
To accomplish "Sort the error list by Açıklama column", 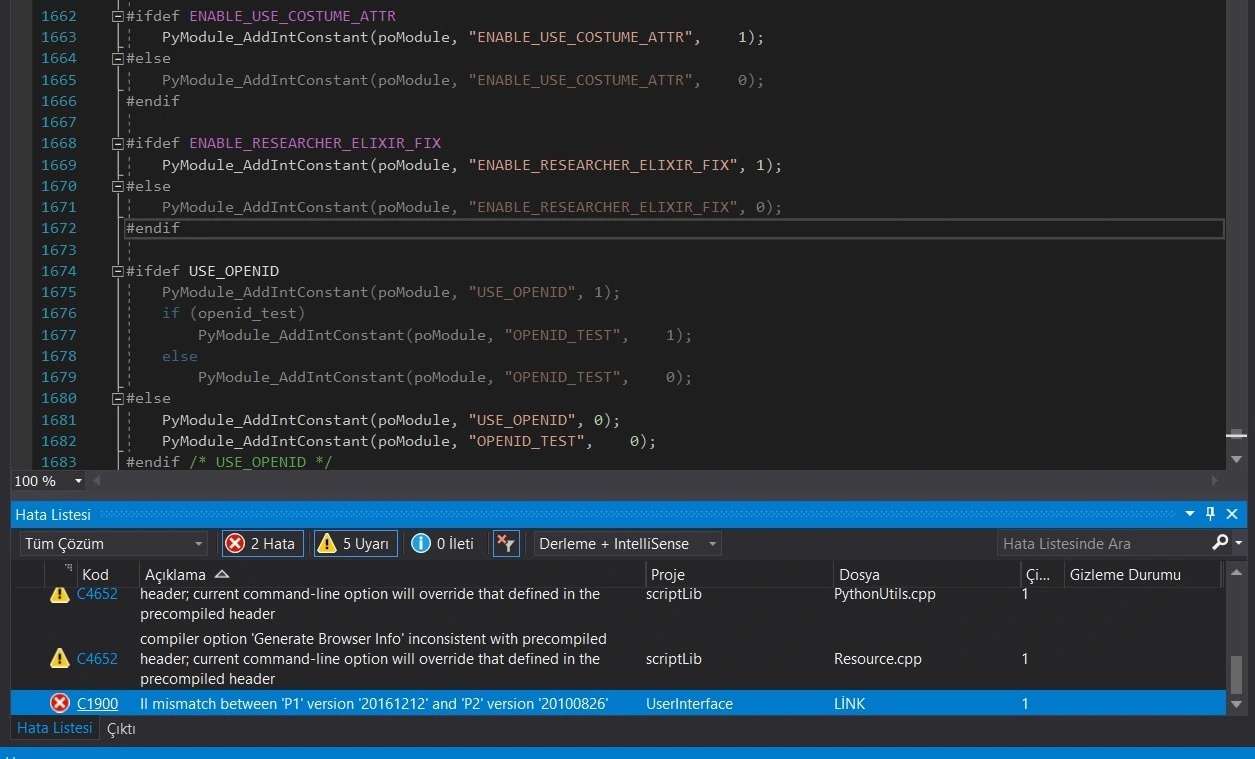I will click(175, 574).
